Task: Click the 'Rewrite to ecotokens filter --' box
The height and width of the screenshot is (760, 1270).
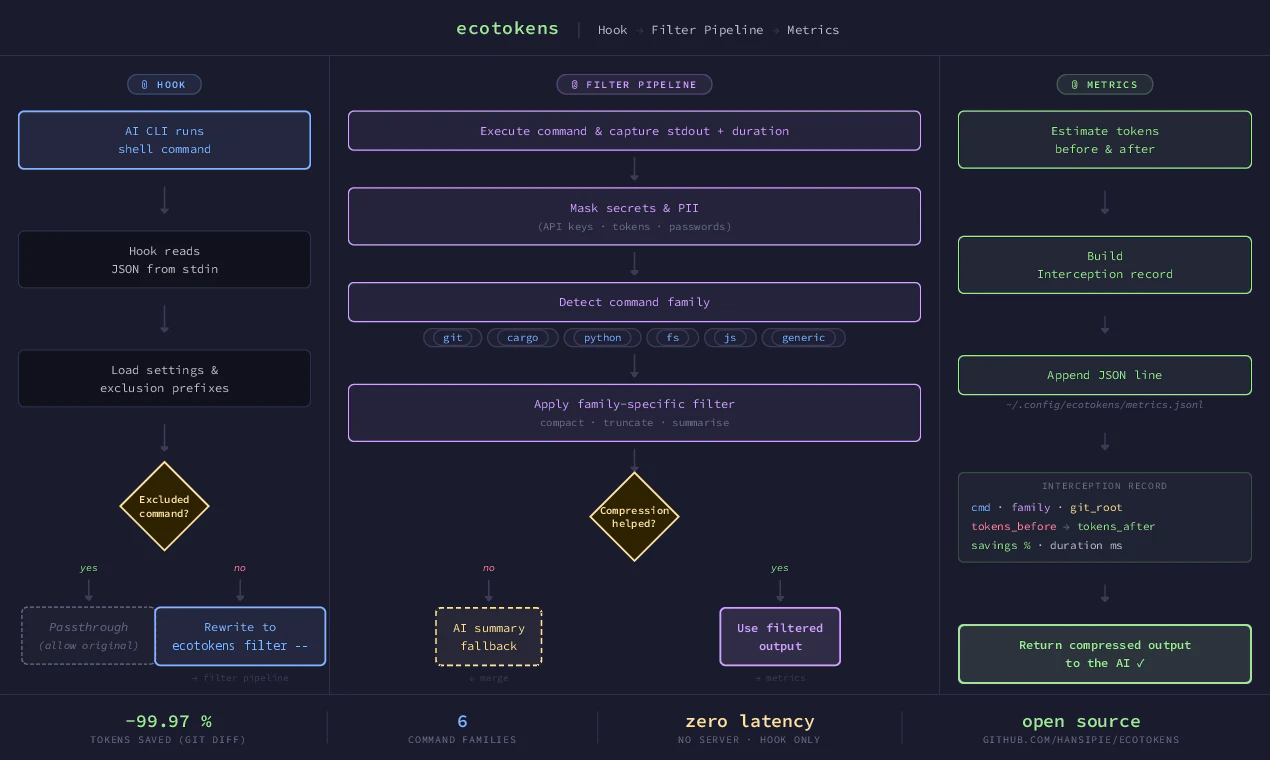Action: (240, 636)
